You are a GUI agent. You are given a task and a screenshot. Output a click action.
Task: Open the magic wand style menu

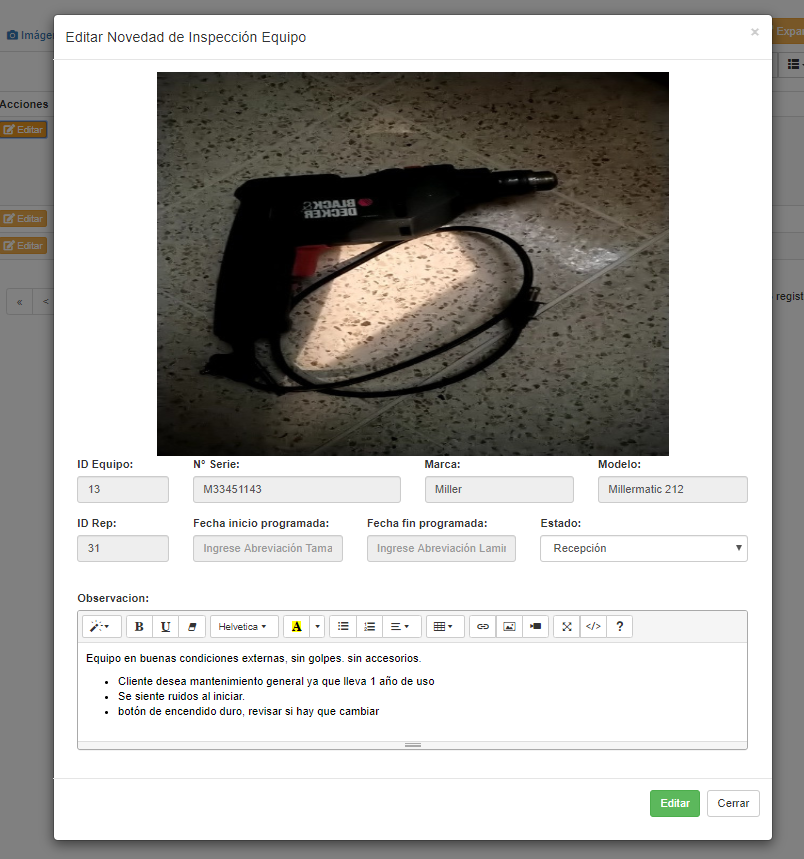102,627
